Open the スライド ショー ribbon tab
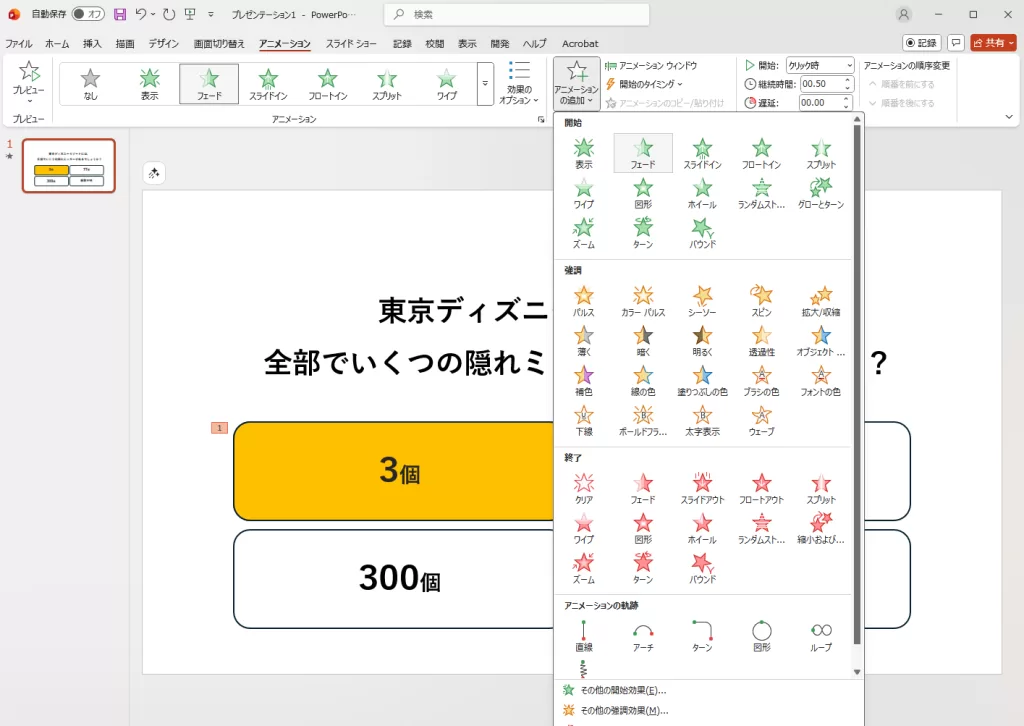Screen dimensions: 1024x726 coord(351,44)
